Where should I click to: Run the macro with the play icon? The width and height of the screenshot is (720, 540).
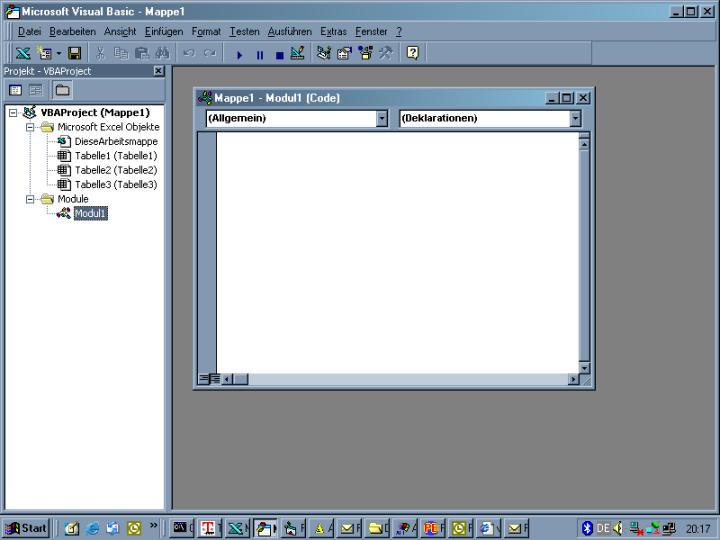click(240, 55)
